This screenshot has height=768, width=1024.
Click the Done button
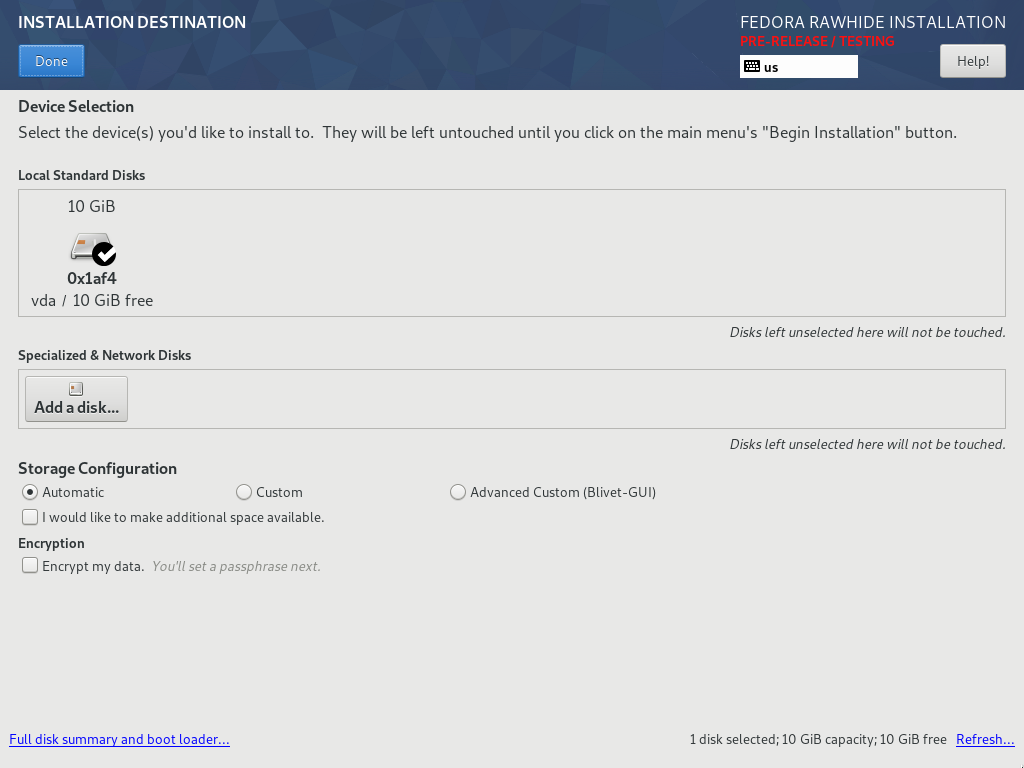coord(52,61)
